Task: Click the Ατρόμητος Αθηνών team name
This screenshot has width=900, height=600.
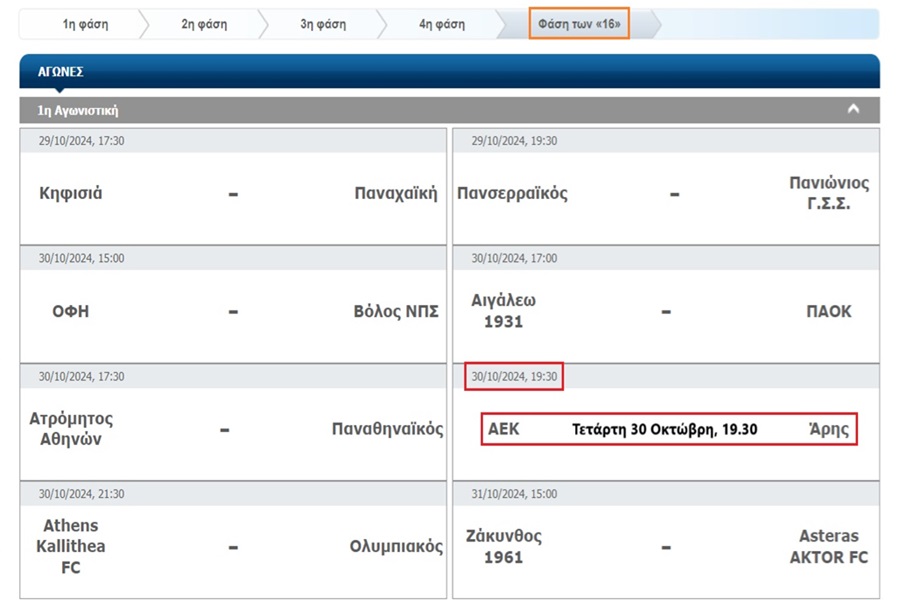Action: coord(71,429)
